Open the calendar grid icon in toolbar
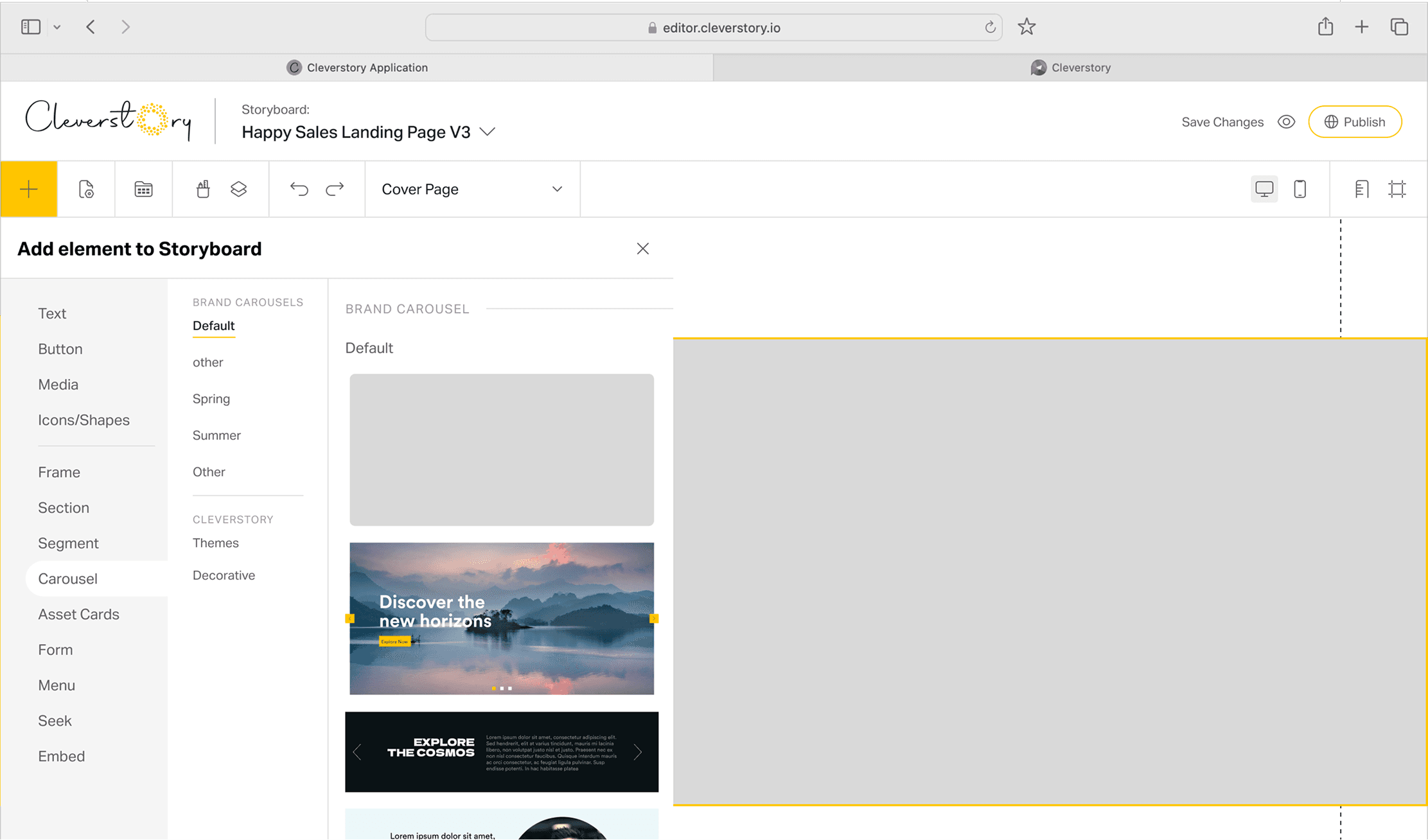1428x840 pixels. click(x=143, y=189)
